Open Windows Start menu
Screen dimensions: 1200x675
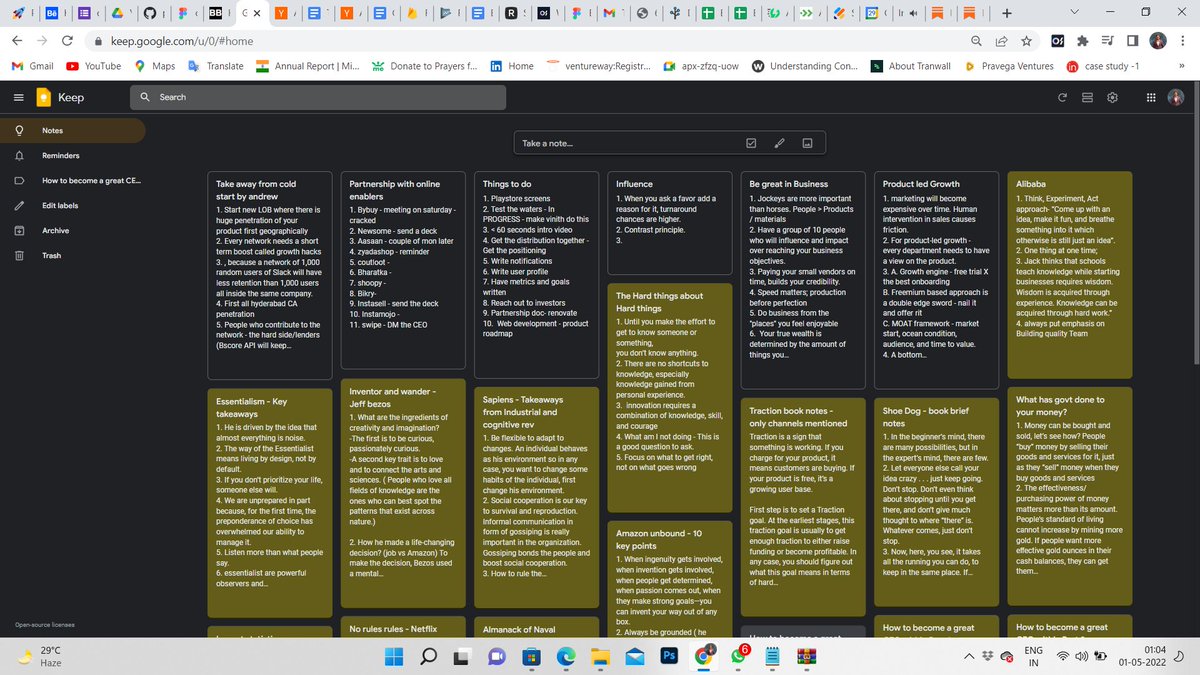click(393, 657)
